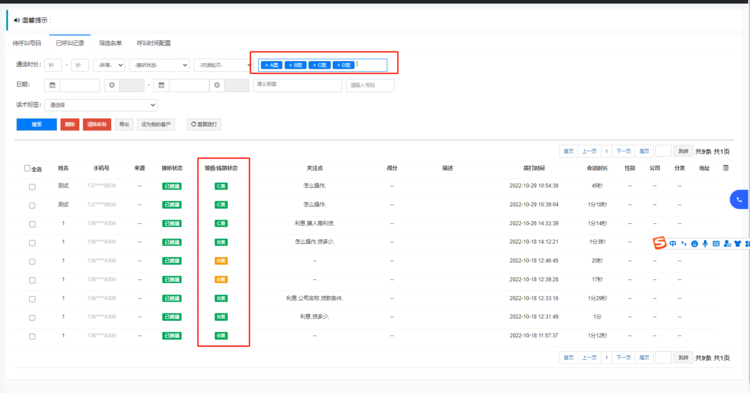Click the 45秒 call duration cell
Screen dimensions: 750x393
click(597, 186)
